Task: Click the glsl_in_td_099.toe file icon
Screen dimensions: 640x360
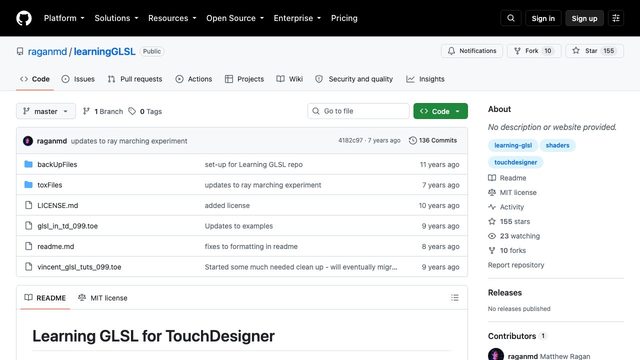Action: pyautogui.click(x=28, y=225)
